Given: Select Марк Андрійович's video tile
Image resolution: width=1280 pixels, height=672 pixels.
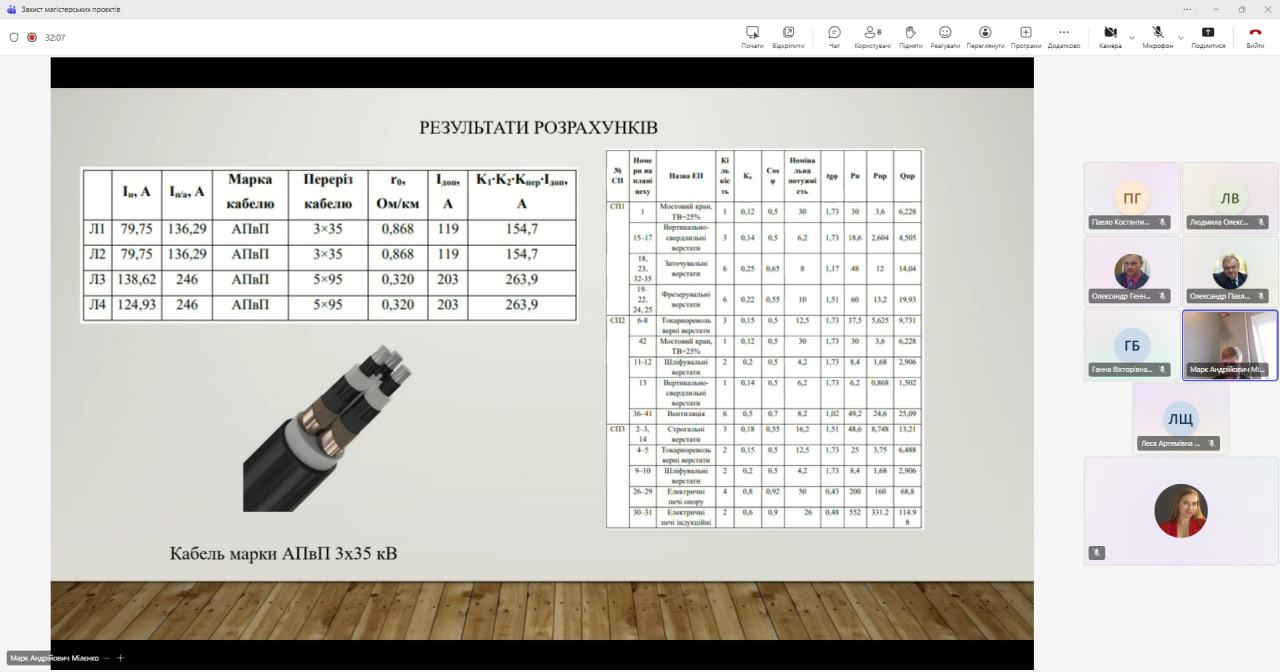Looking at the screenshot, I should tap(1229, 344).
